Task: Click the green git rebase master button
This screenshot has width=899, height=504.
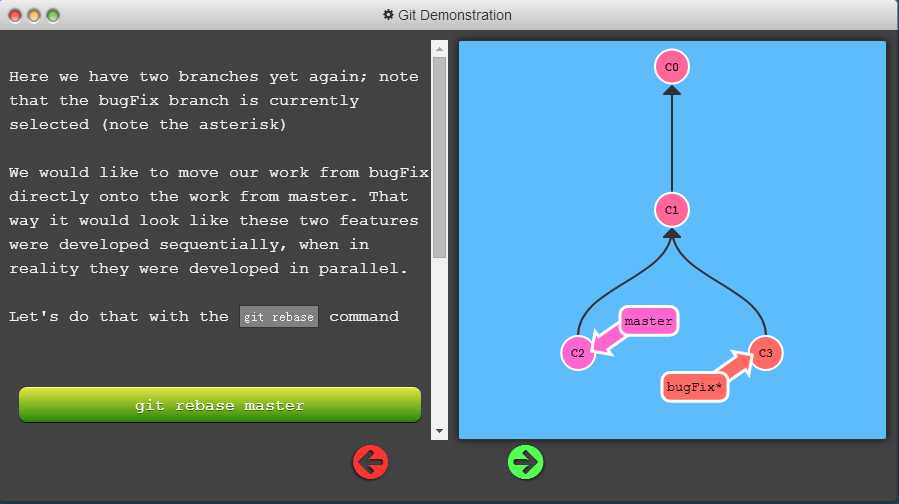Action: coord(220,405)
